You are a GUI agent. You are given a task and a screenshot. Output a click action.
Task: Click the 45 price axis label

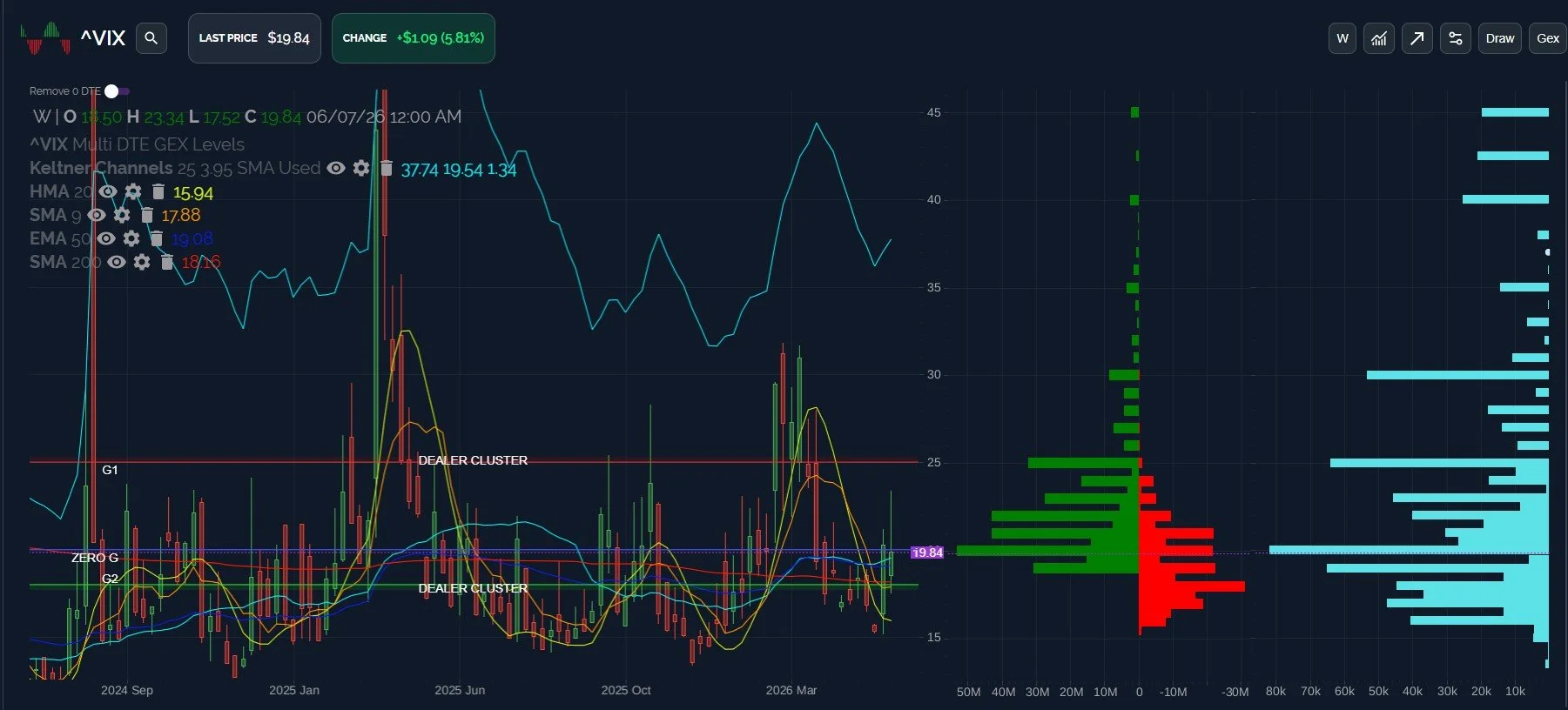(x=933, y=112)
